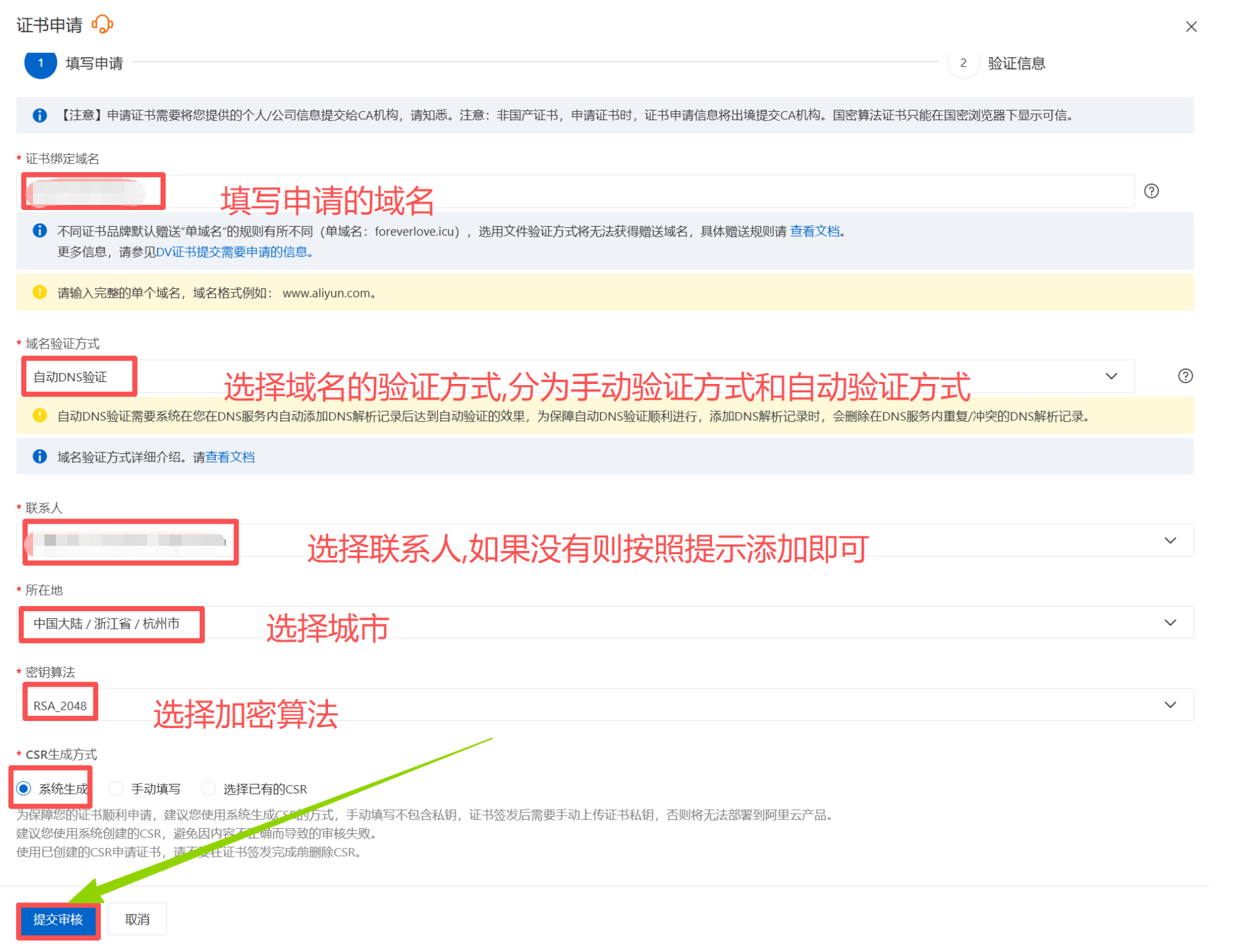This screenshot has width=1245, height=952.
Task: Click the yellow warning icon in DNS verification notice
Action: coord(39,416)
